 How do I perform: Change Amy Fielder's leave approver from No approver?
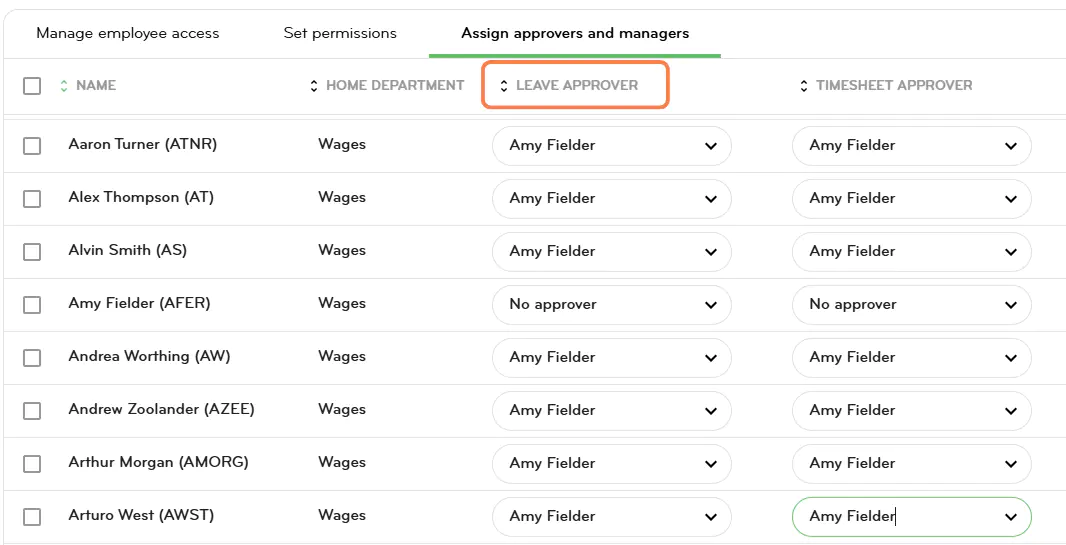click(x=612, y=304)
